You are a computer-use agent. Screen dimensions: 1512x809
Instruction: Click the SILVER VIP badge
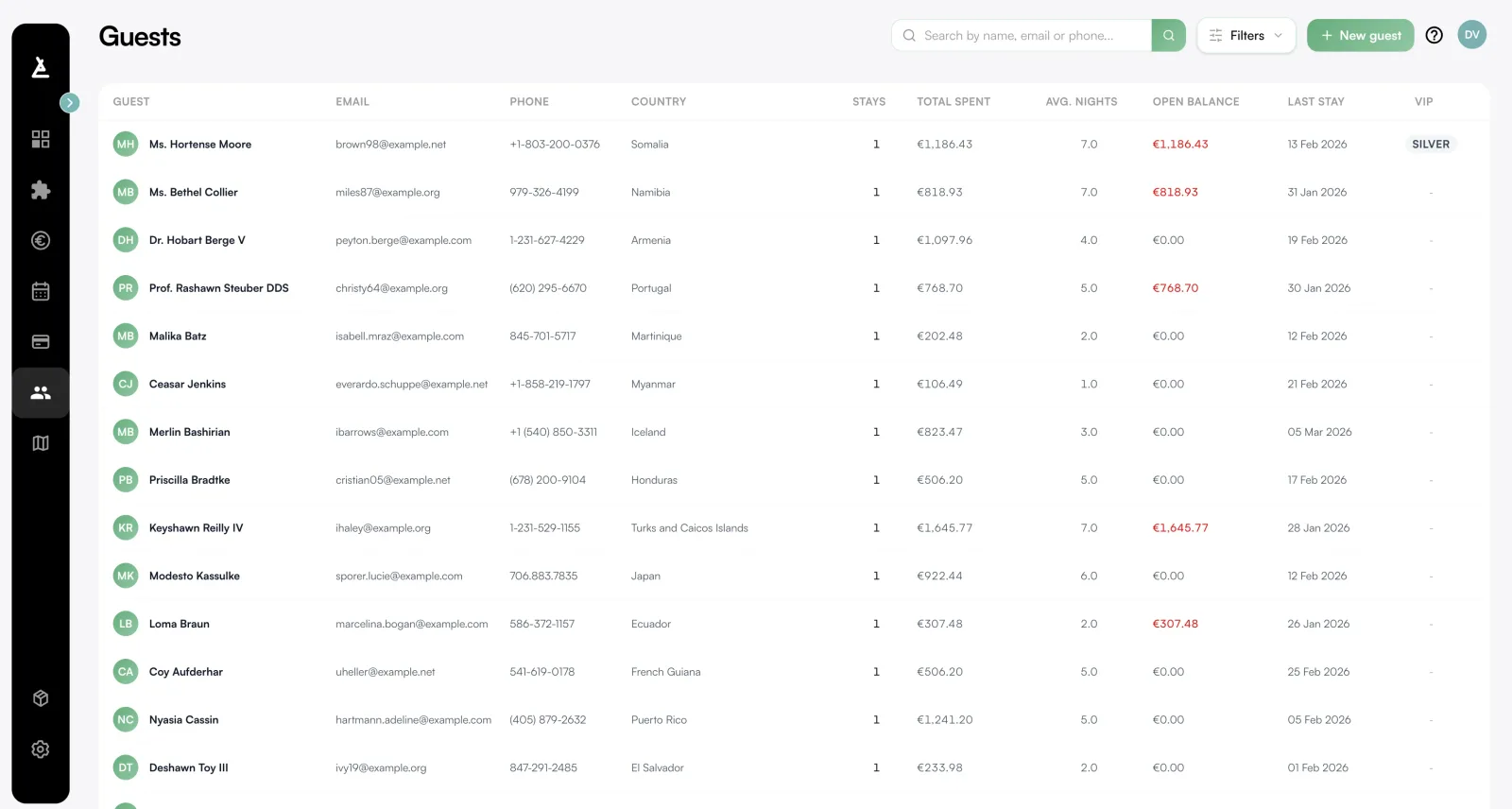1430,145
